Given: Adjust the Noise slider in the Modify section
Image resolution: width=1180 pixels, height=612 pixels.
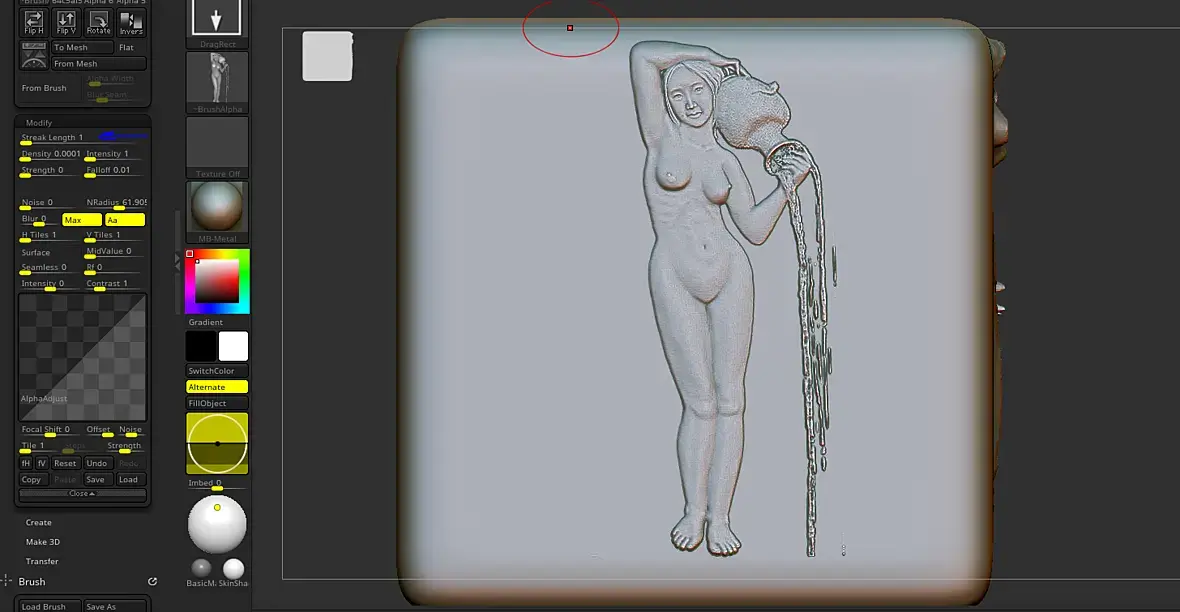Looking at the screenshot, I should [x=50, y=202].
